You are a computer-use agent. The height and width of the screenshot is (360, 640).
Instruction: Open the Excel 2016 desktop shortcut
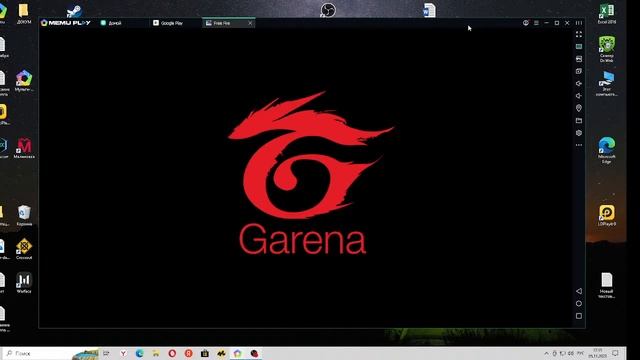607,14
